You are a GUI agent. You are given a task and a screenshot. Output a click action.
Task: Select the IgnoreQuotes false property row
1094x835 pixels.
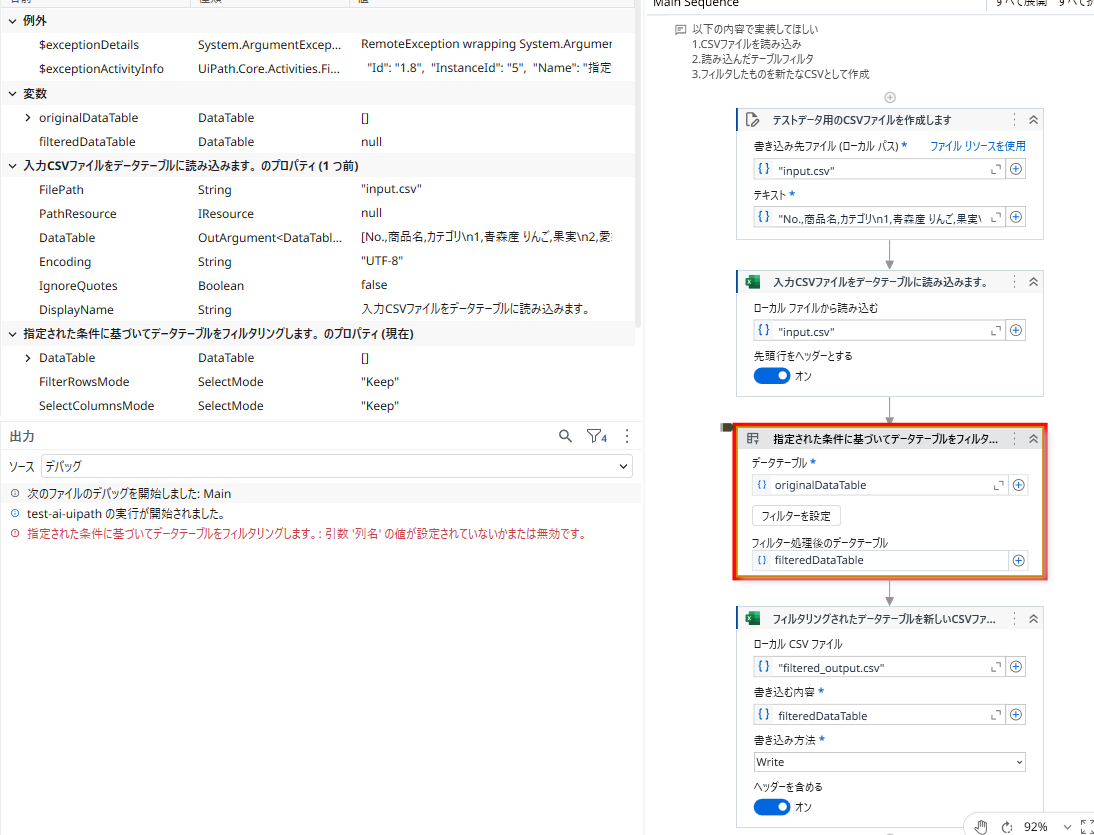[317, 285]
